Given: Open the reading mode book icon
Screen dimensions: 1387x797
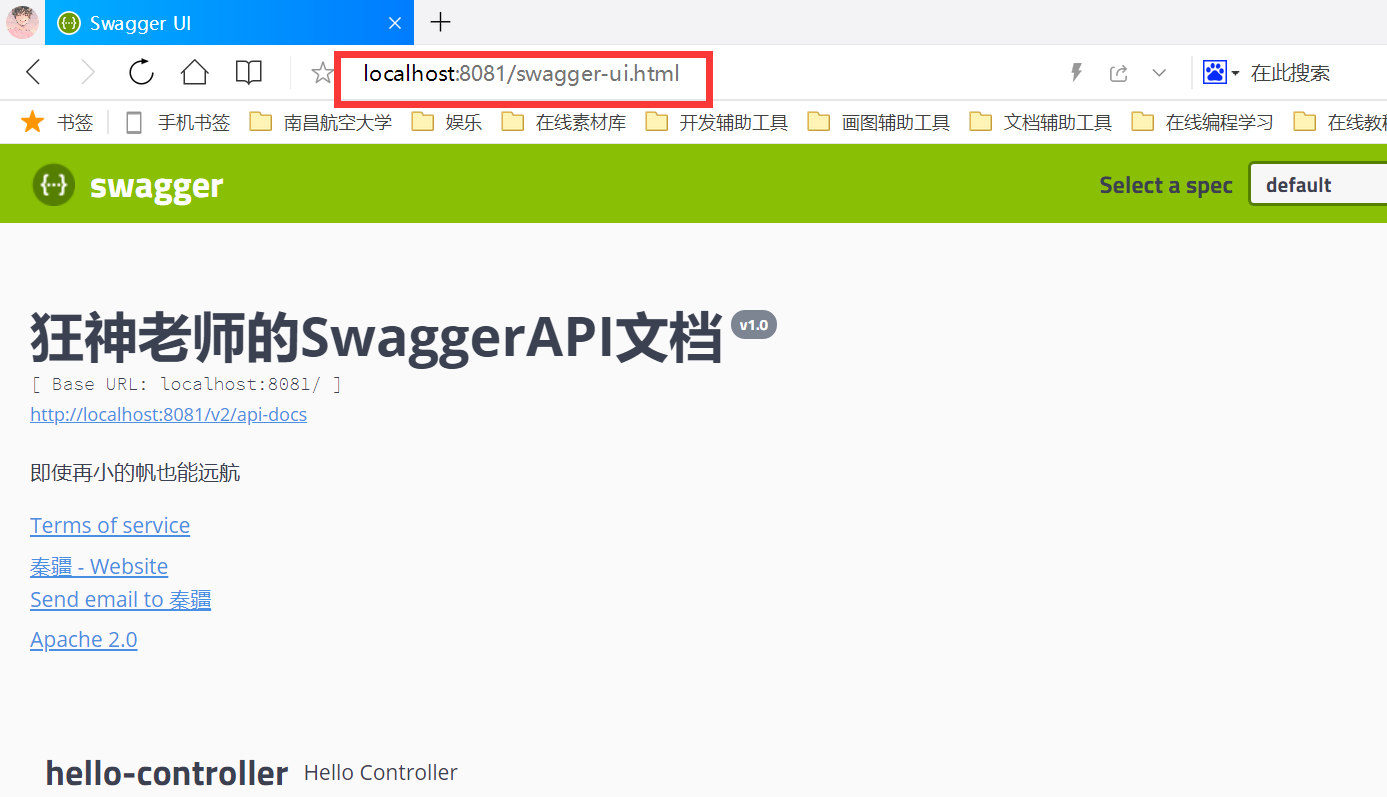Looking at the screenshot, I should point(248,72).
